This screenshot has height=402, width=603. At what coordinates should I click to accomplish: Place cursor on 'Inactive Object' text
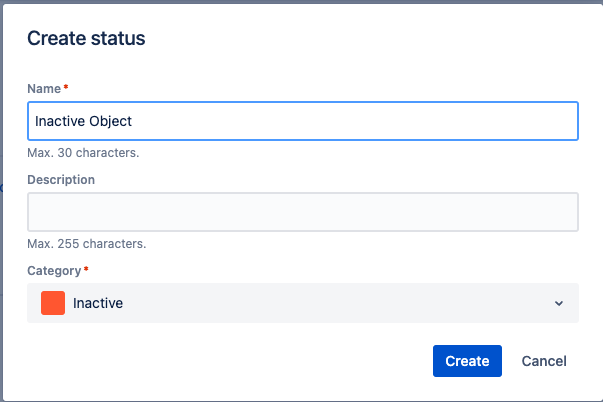(83, 121)
